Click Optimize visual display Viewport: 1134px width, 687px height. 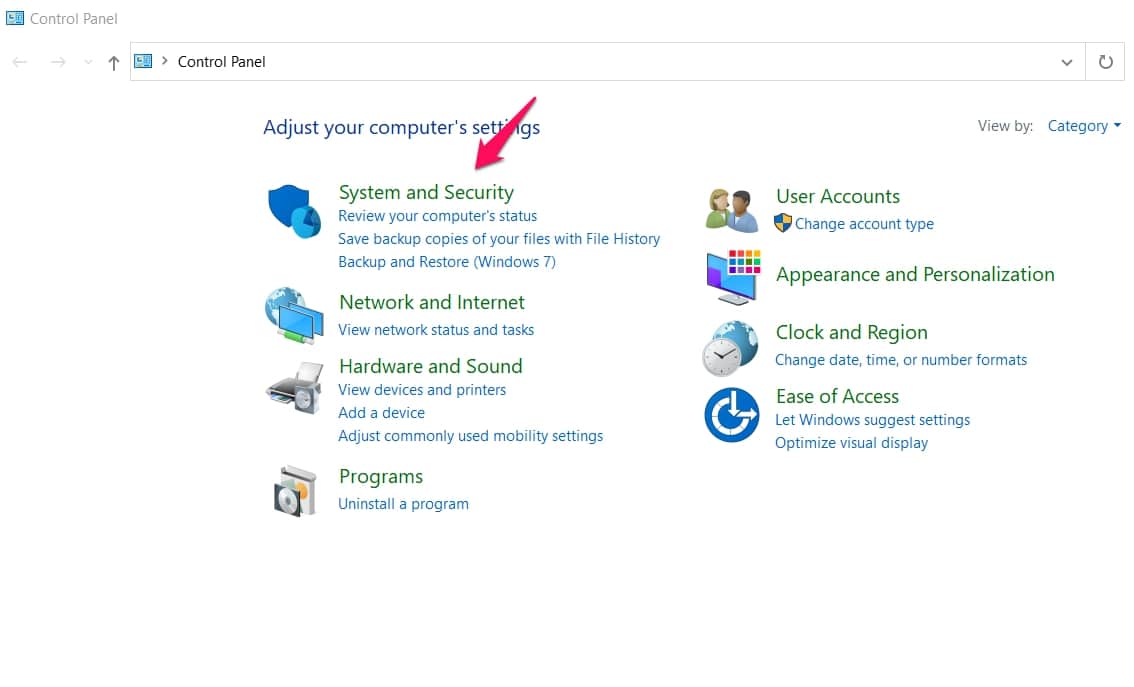851,443
